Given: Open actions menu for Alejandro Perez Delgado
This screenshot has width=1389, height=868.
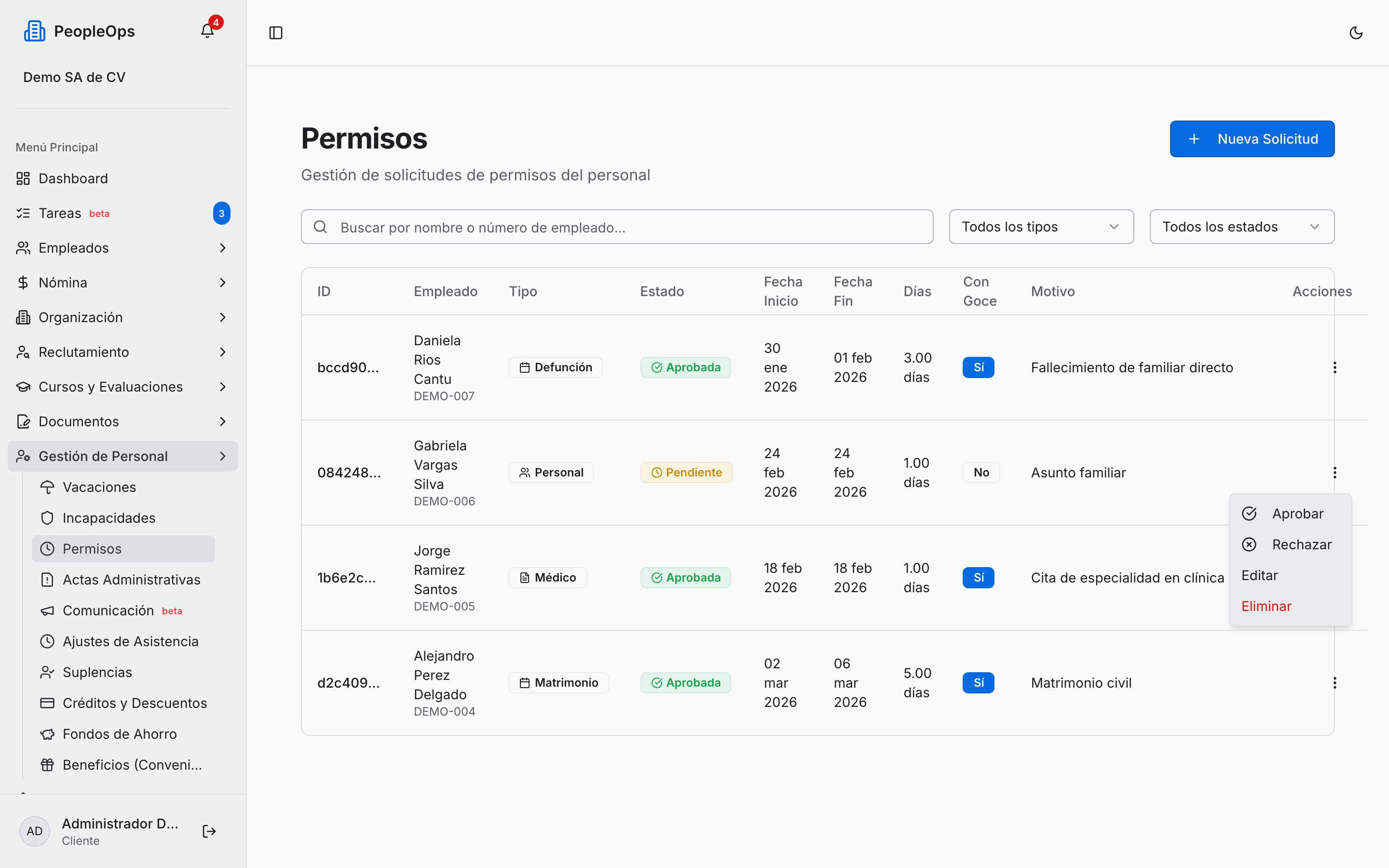Looking at the screenshot, I should 1335,682.
